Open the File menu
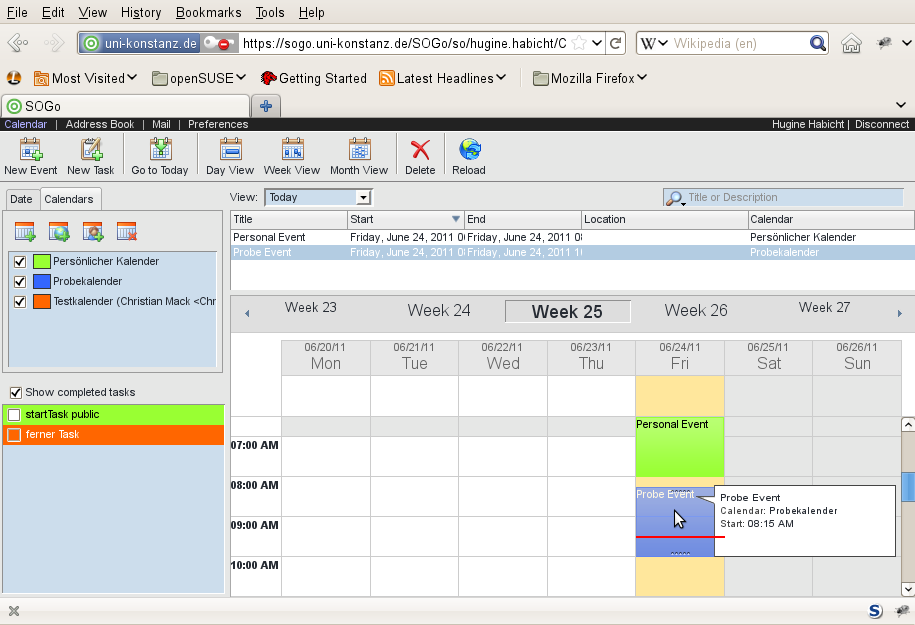This screenshot has height=625, width=915. (17, 12)
